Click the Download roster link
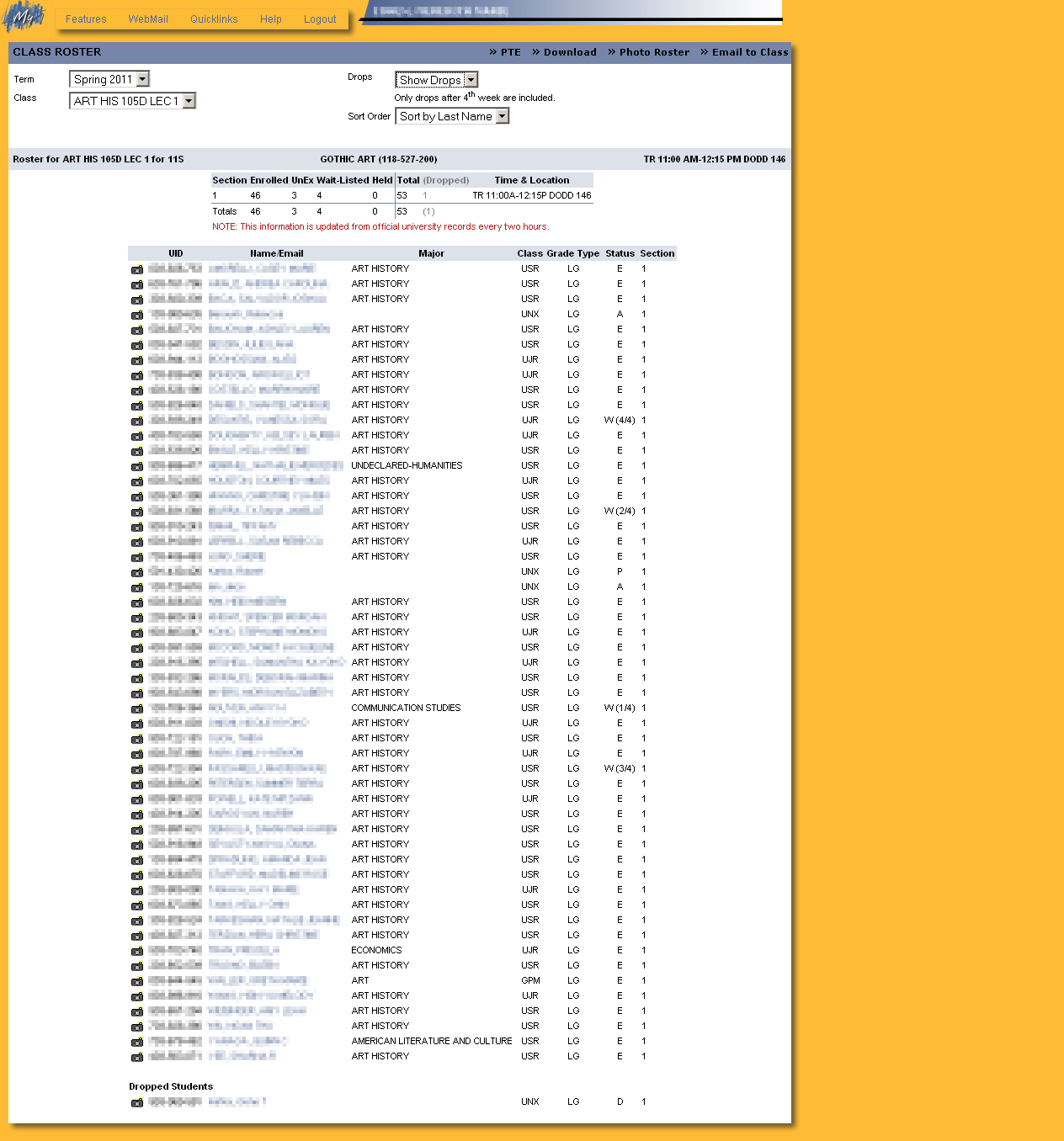This screenshot has height=1141, width=1064. [569, 52]
